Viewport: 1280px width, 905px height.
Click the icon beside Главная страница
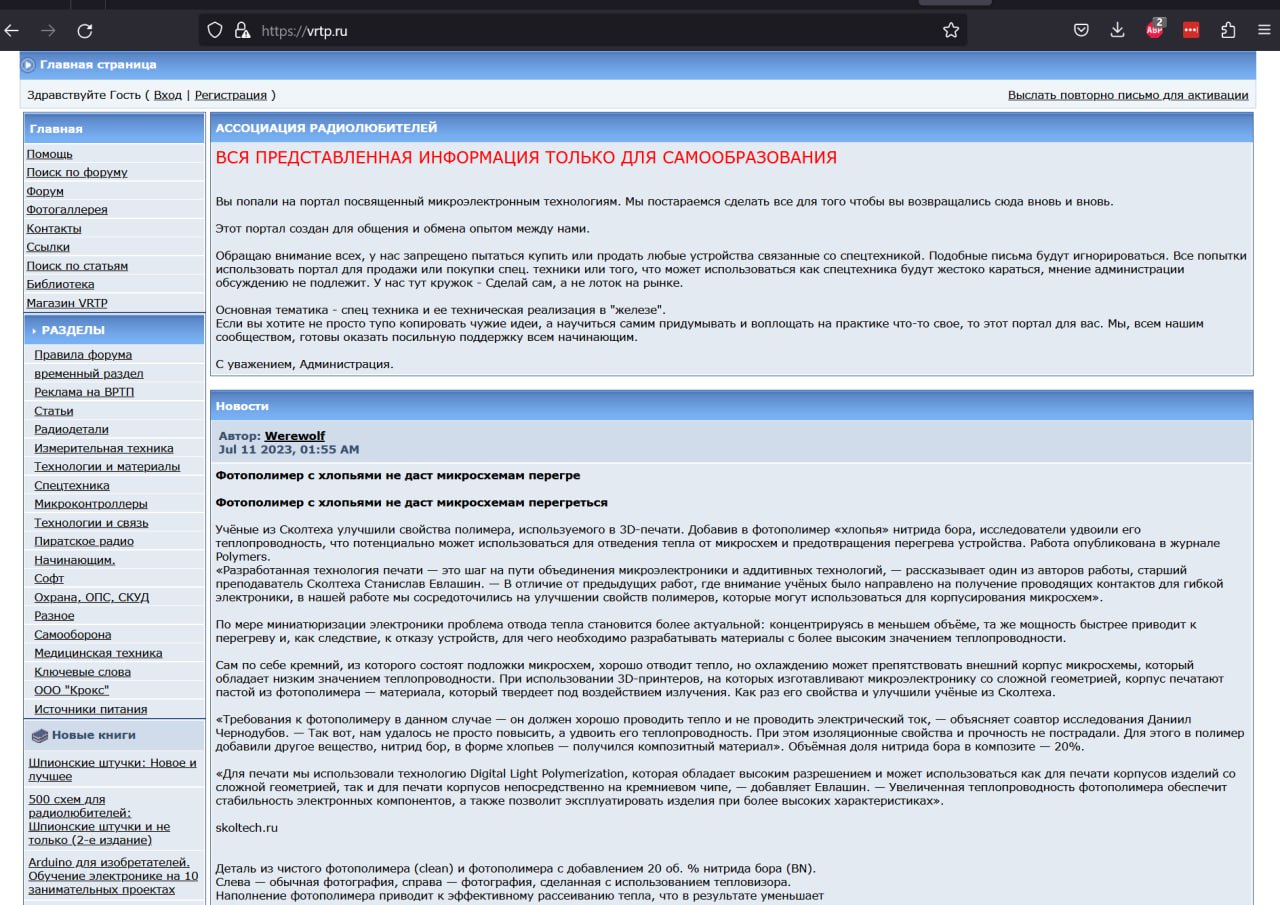click(28, 65)
